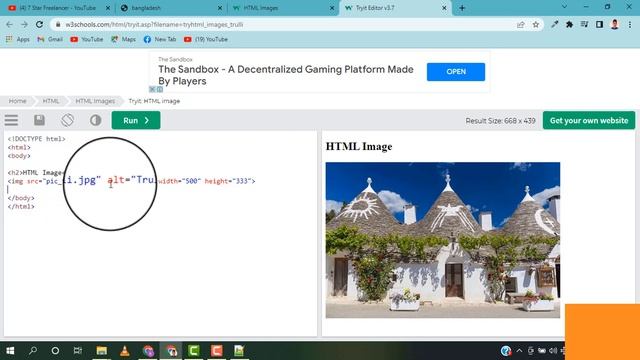Viewport: 640px width, 360px height.
Task: Click the height="333" attribute in code
Action: (228, 181)
